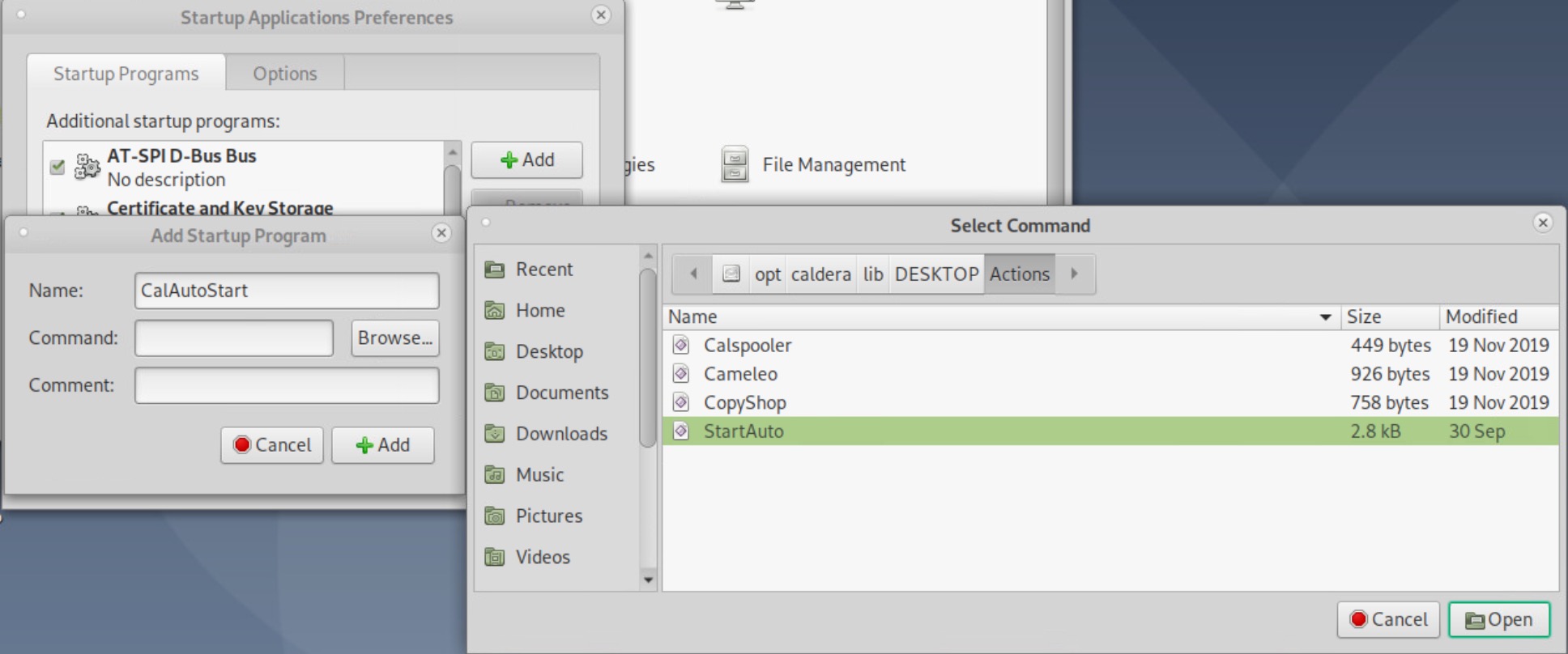Viewport: 1568px width, 654px height.
Task: Select the Music folder in sidebar
Action: tap(539, 475)
